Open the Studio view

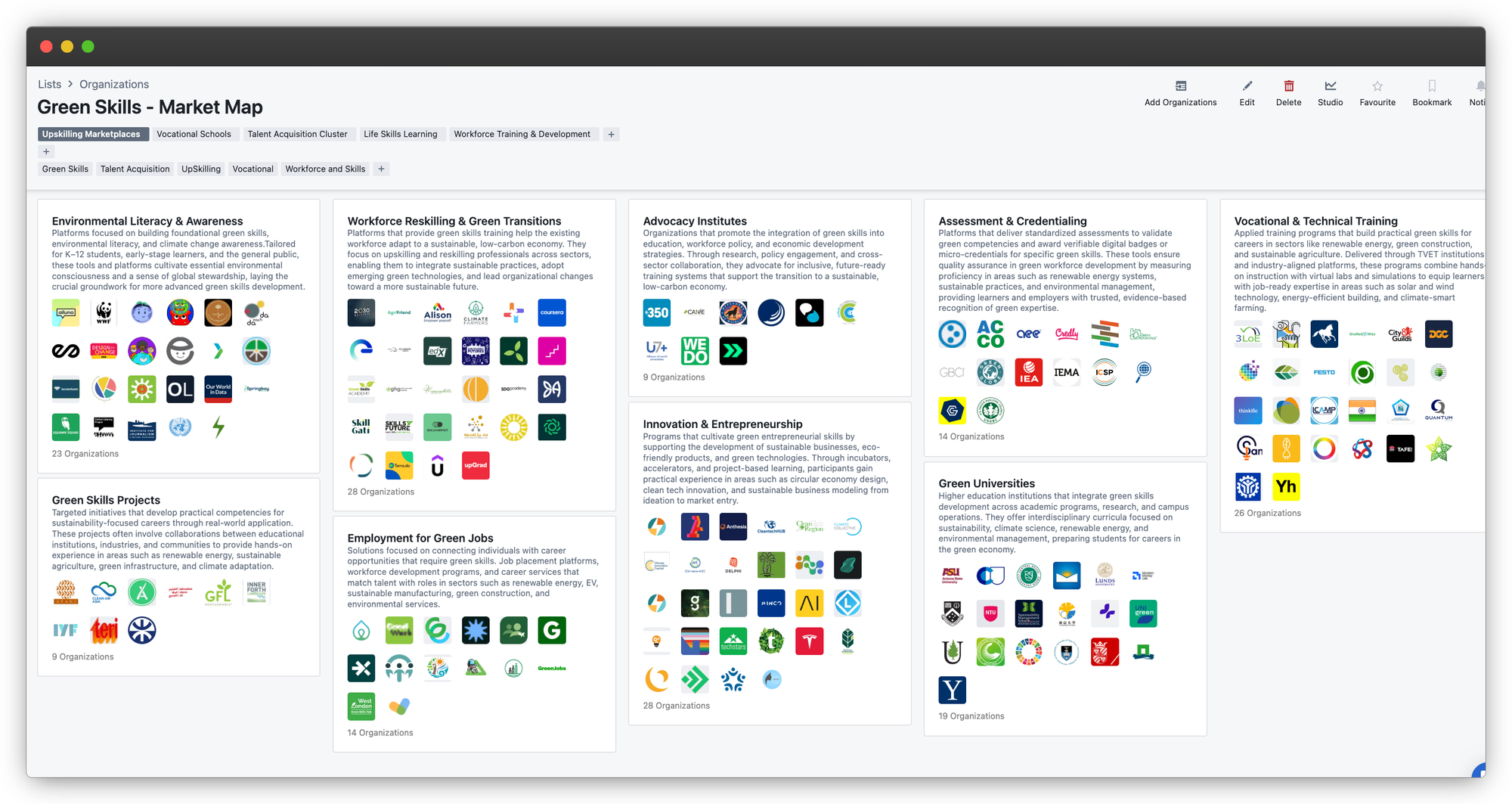coord(1330,94)
